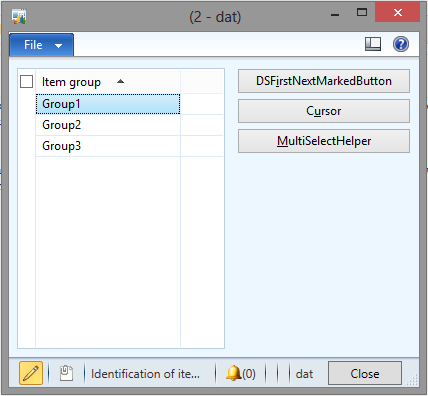This screenshot has width=428, height=396.
Task: Tick the select-all checkbox in grid header
Action: pyautogui.click(x=26, y=82)
